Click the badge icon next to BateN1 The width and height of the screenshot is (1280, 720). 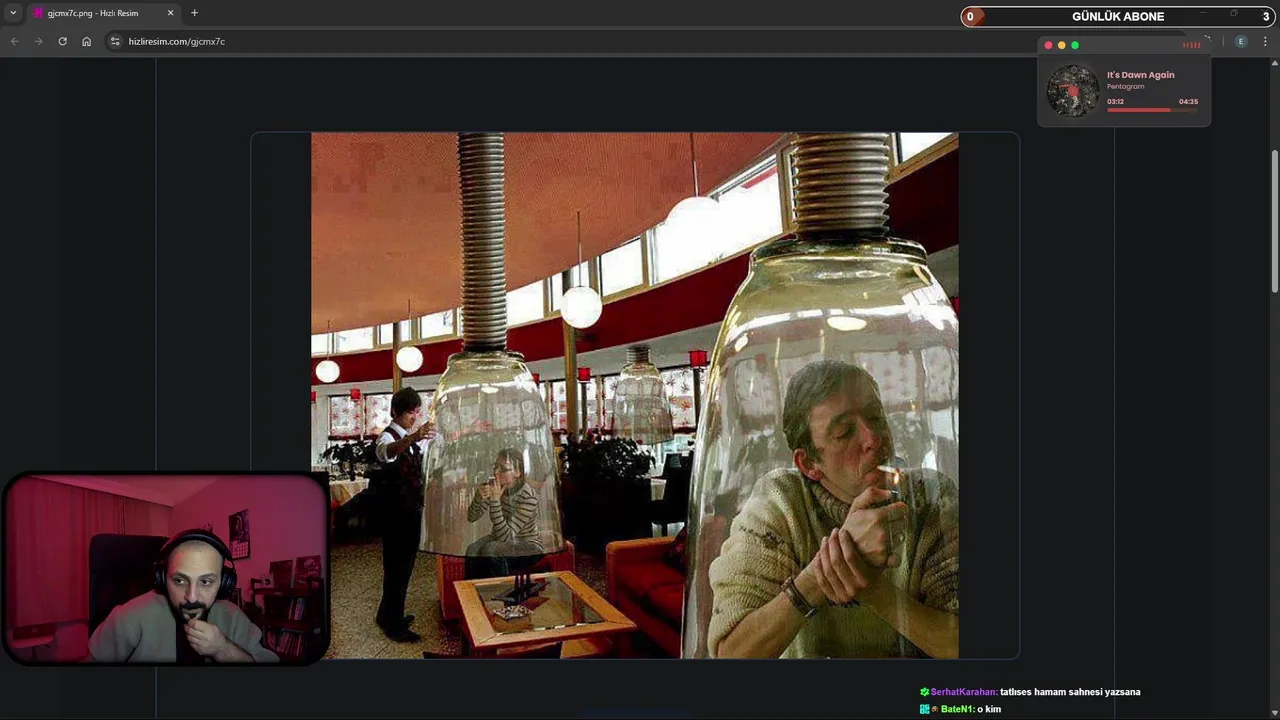(925, 709)
